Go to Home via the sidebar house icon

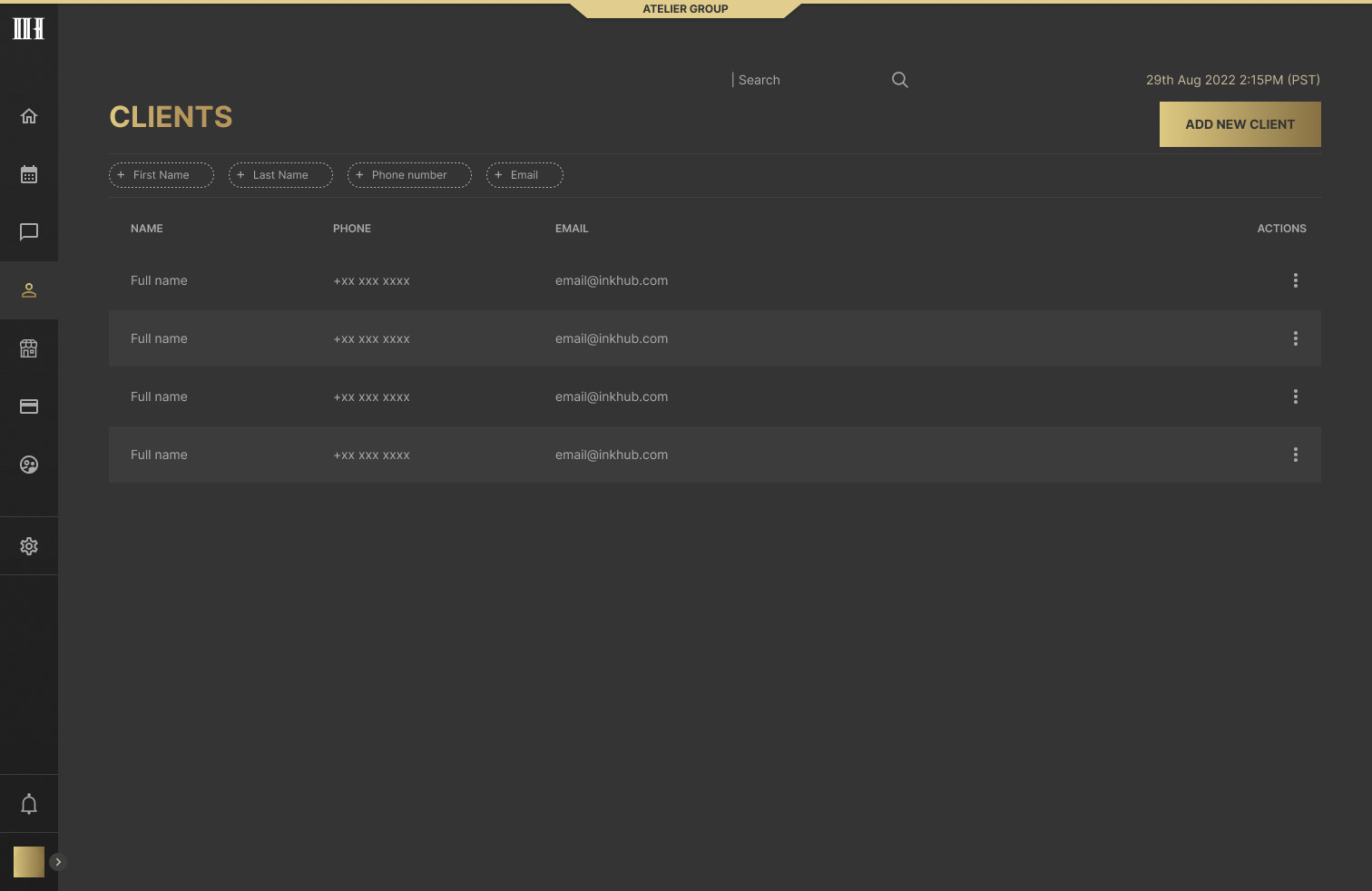[x=29, y=116]
